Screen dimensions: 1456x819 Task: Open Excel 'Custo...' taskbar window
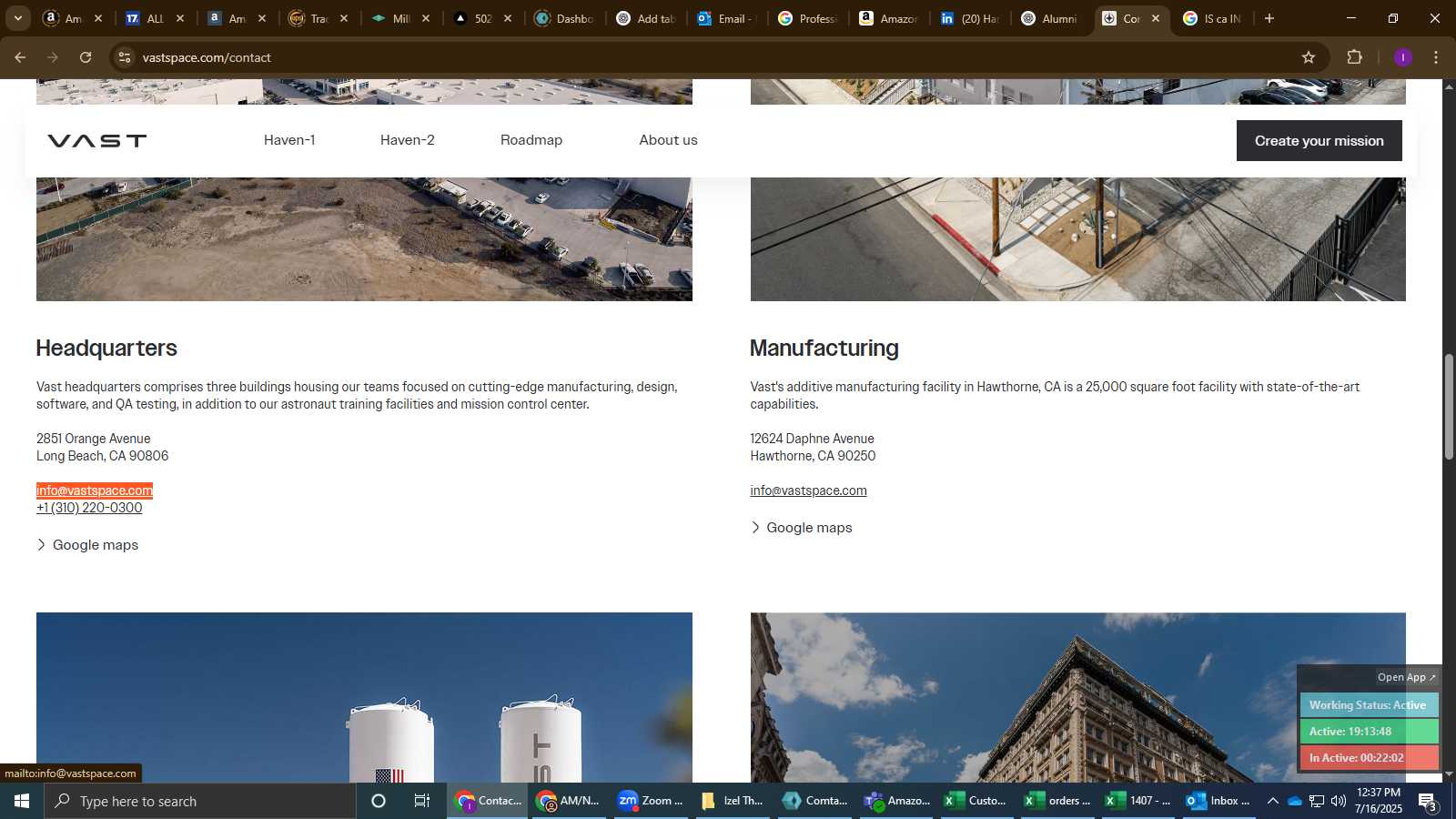[x=976, y=801]
